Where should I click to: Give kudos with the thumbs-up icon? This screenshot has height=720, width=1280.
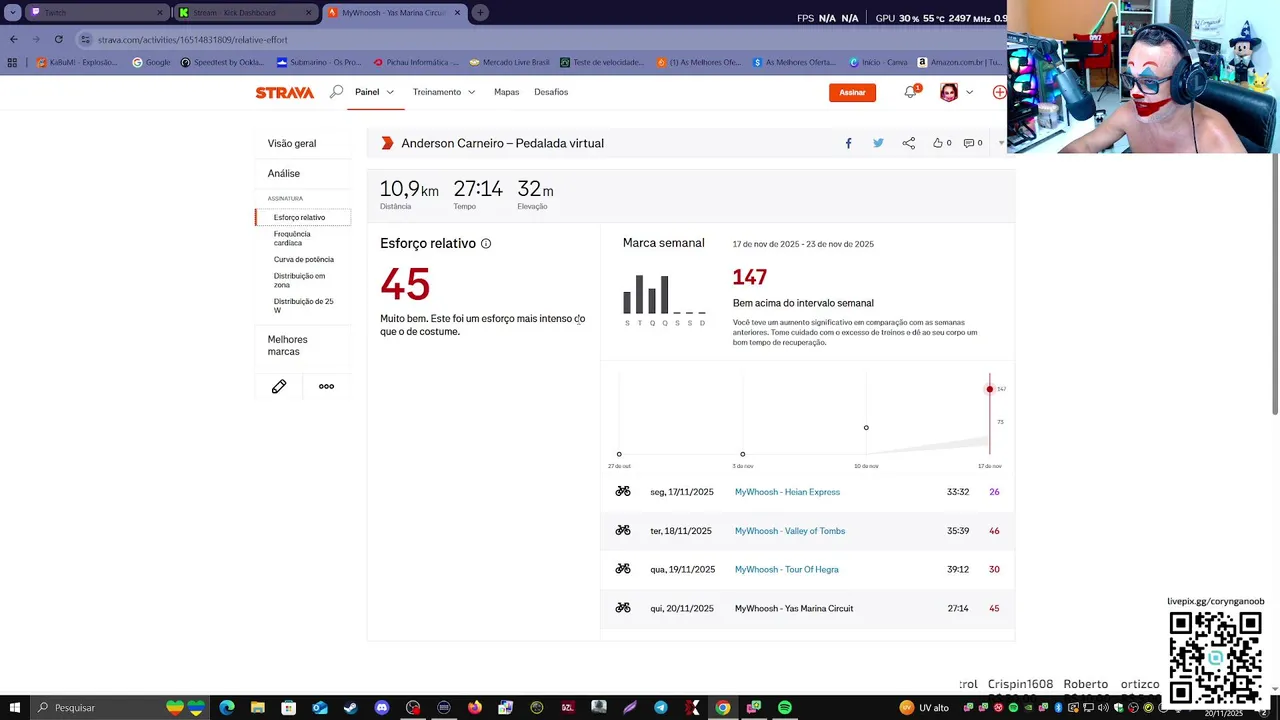(x=938, y=143)
